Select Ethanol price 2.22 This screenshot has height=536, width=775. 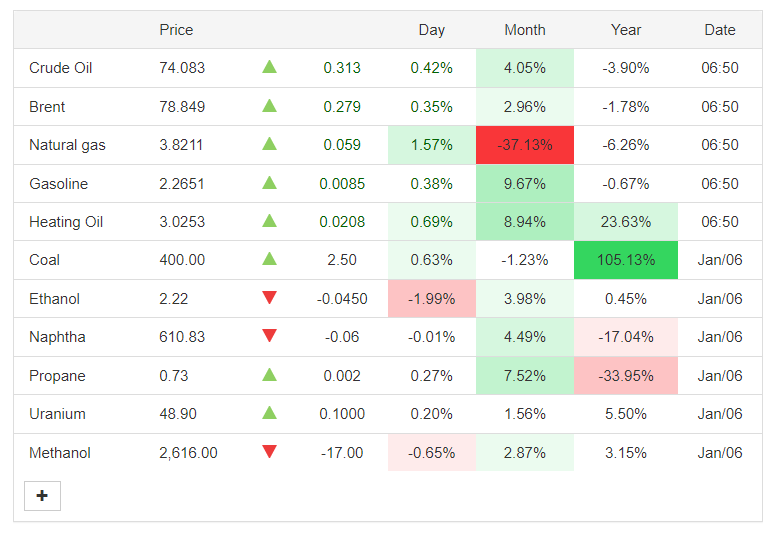173,299
